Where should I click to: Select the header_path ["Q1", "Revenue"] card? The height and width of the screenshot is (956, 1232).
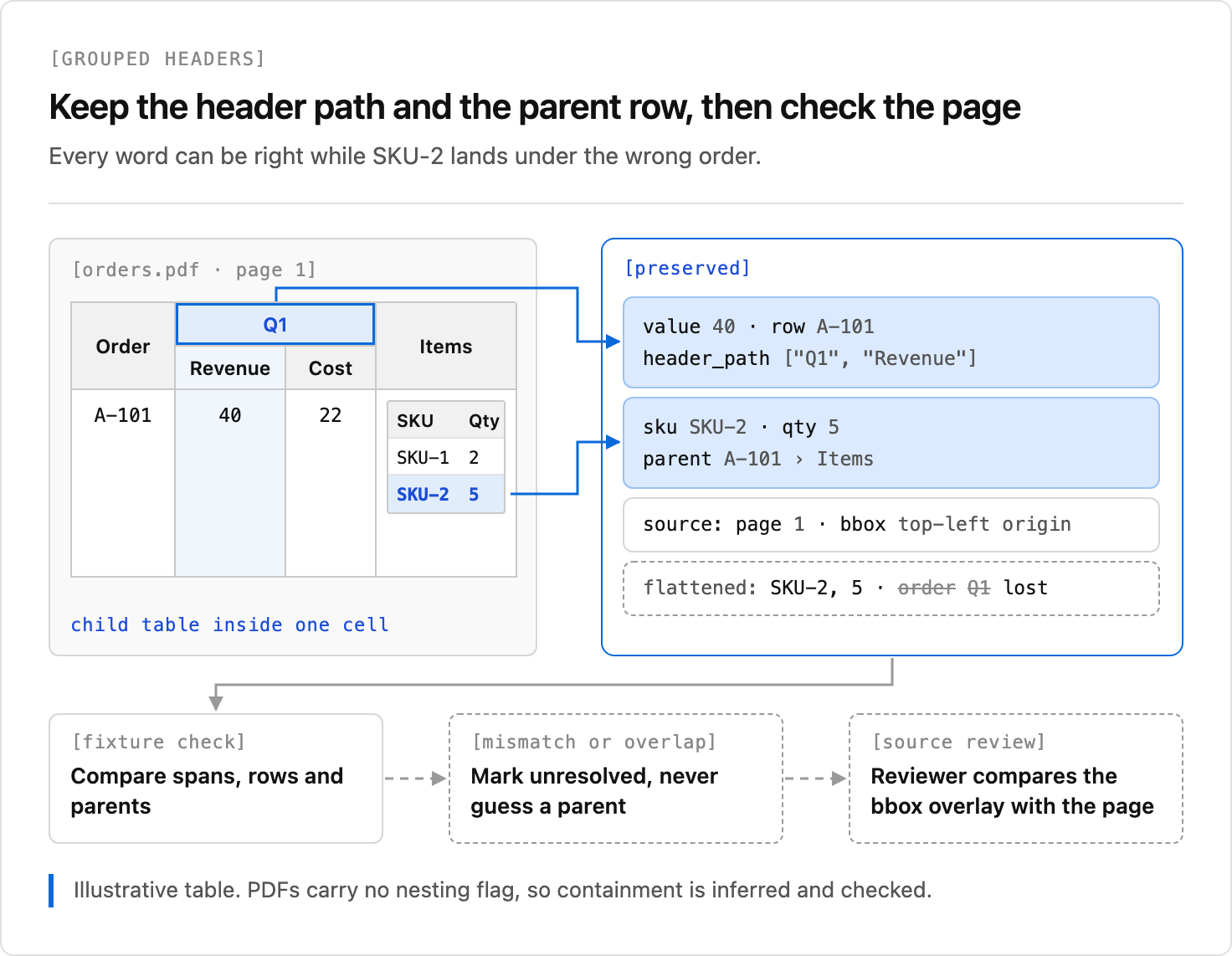coord(891,342)
